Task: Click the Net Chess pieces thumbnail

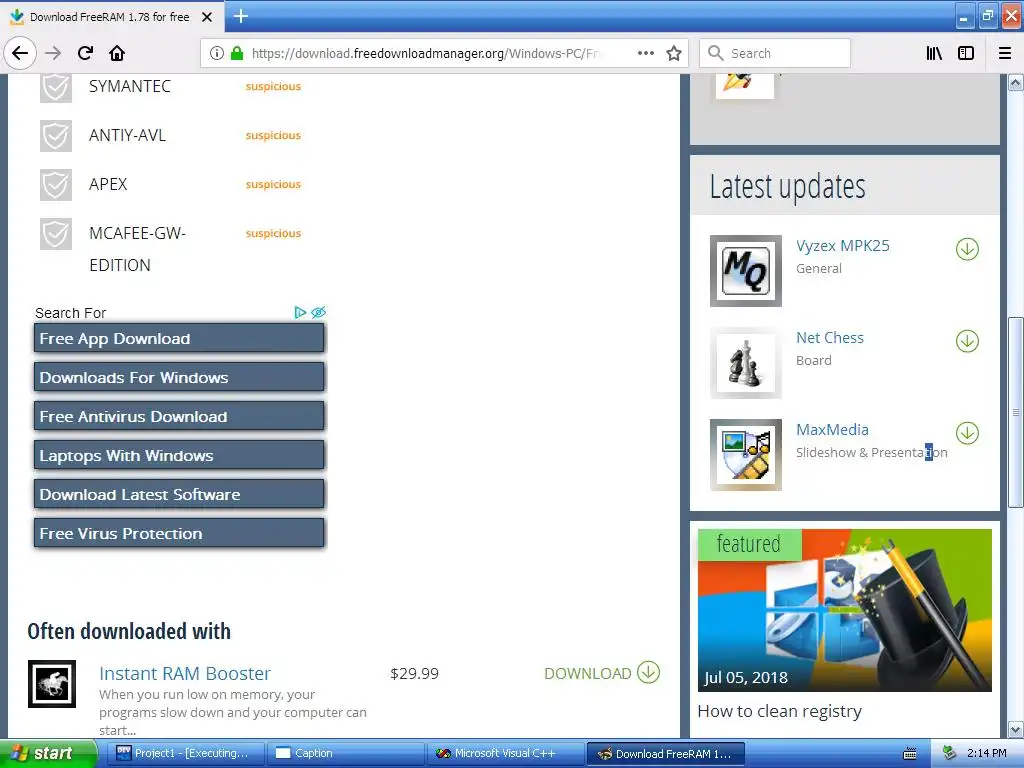Action: [x=746, y=362]
